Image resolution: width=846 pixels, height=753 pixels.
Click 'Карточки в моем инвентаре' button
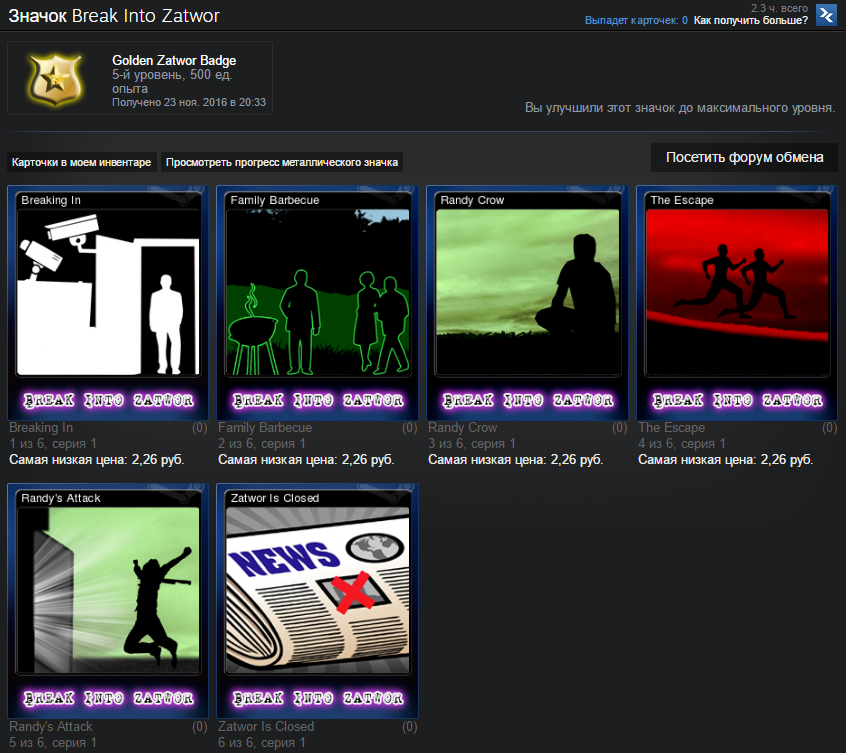(81, 162)
